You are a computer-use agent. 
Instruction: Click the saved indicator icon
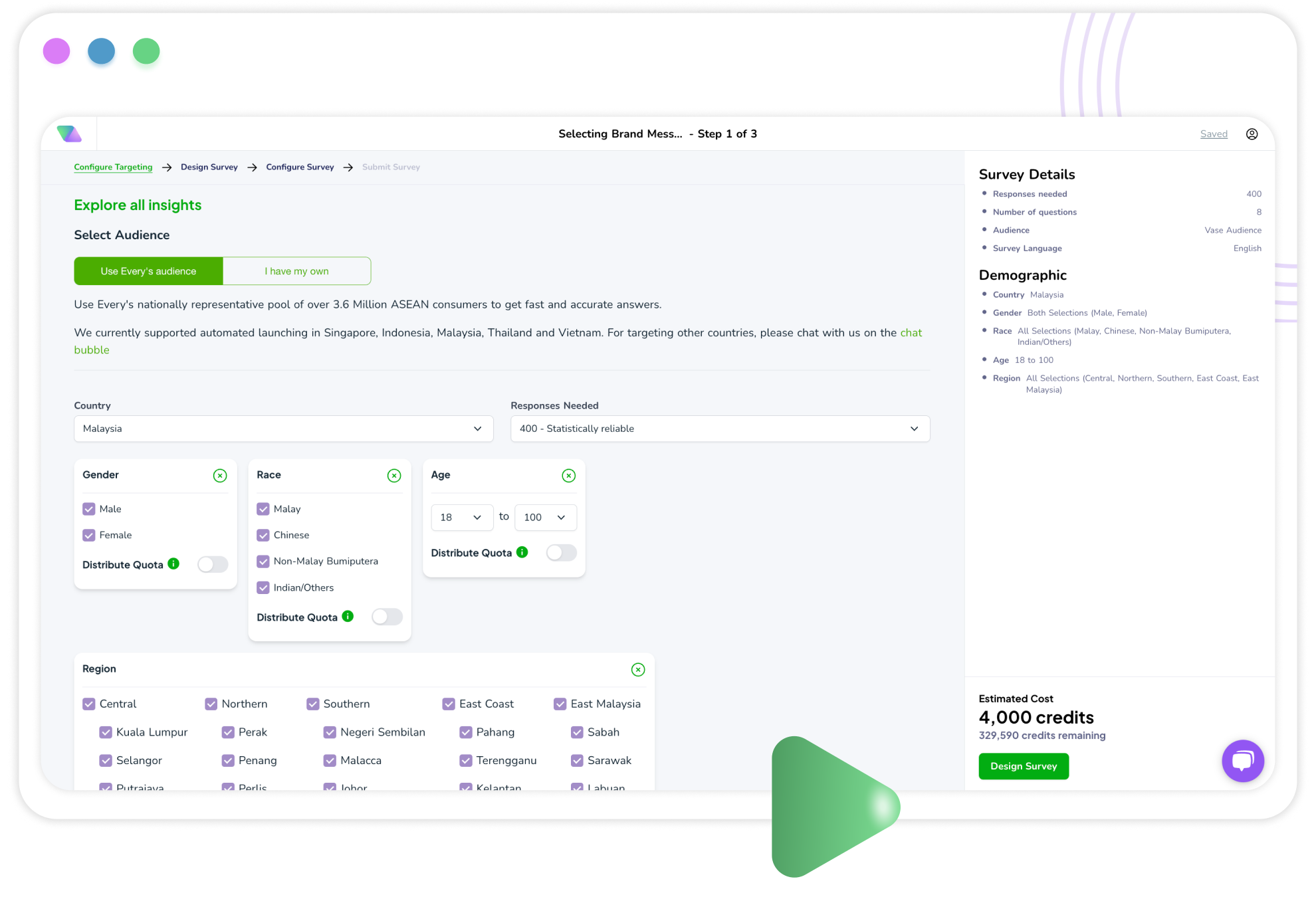click(x=1215, y=134)
